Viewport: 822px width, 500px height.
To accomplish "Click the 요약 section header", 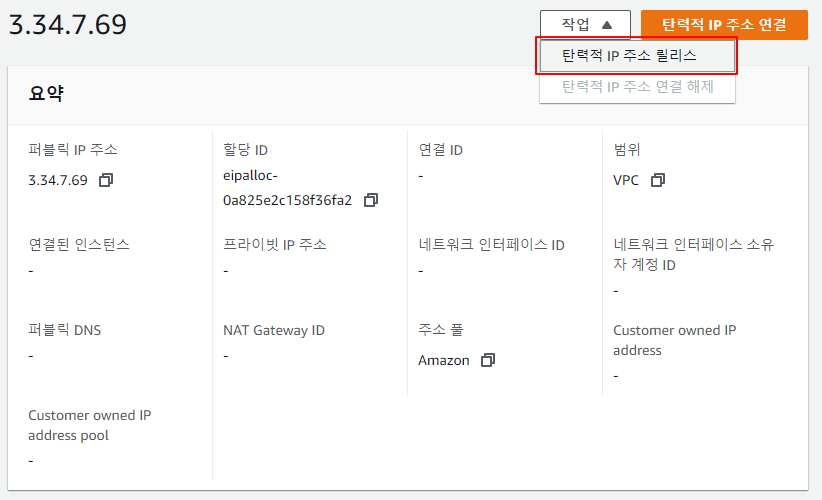I will click(46, 94).
